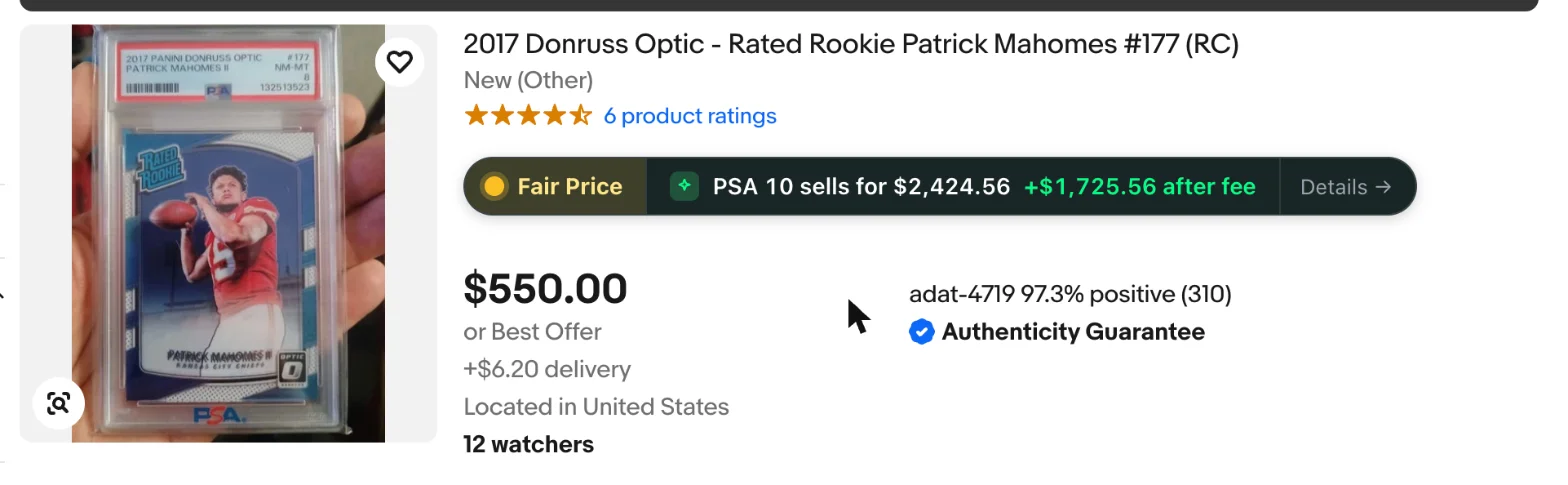Image resolution: width=1568 pixels, height=485 pixels.
Task: Click the +$6.20 delivery information
Action: (x=547, y=370)
